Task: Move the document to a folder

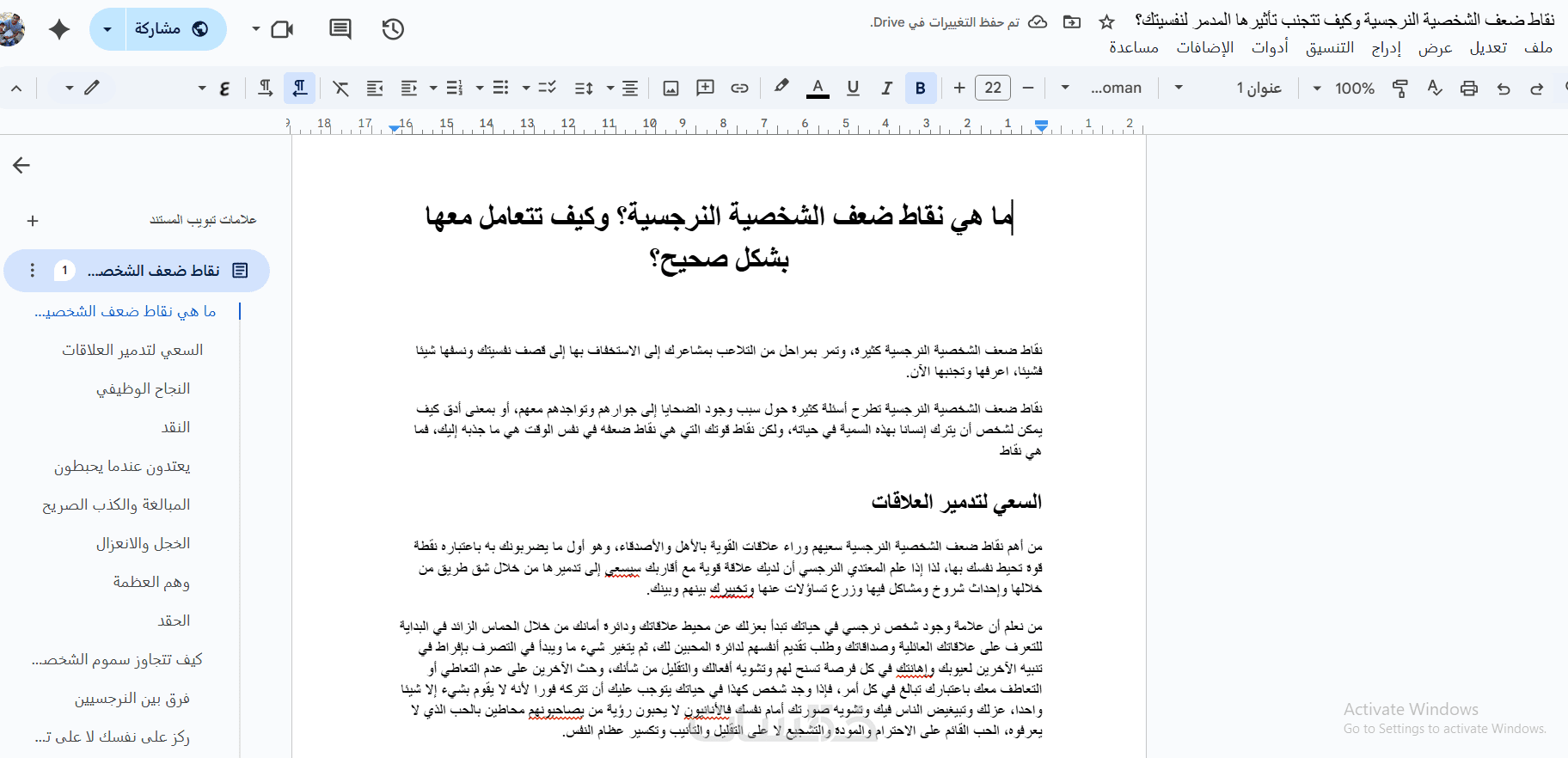Action: [x=1072, y=21]
